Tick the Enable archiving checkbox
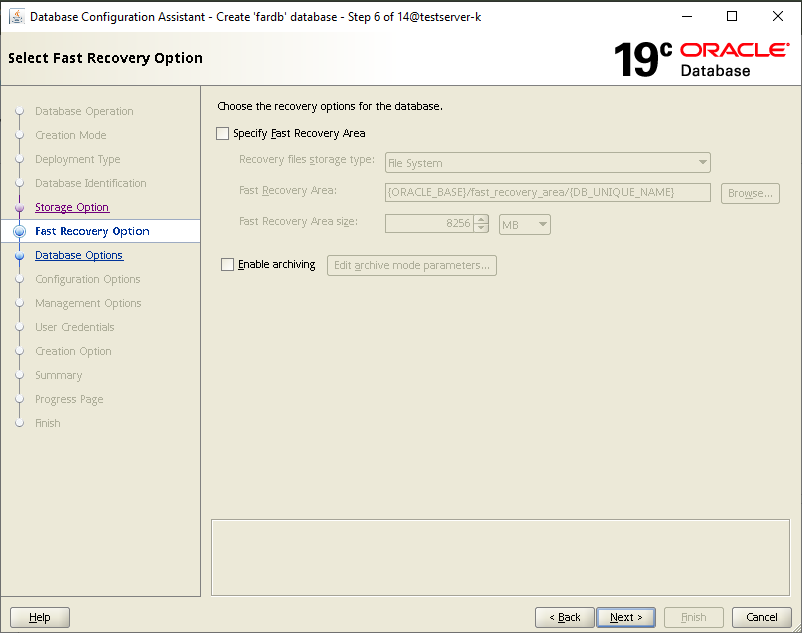The height and width of the screenshot is (633, 802). click(x=227, y=264)
